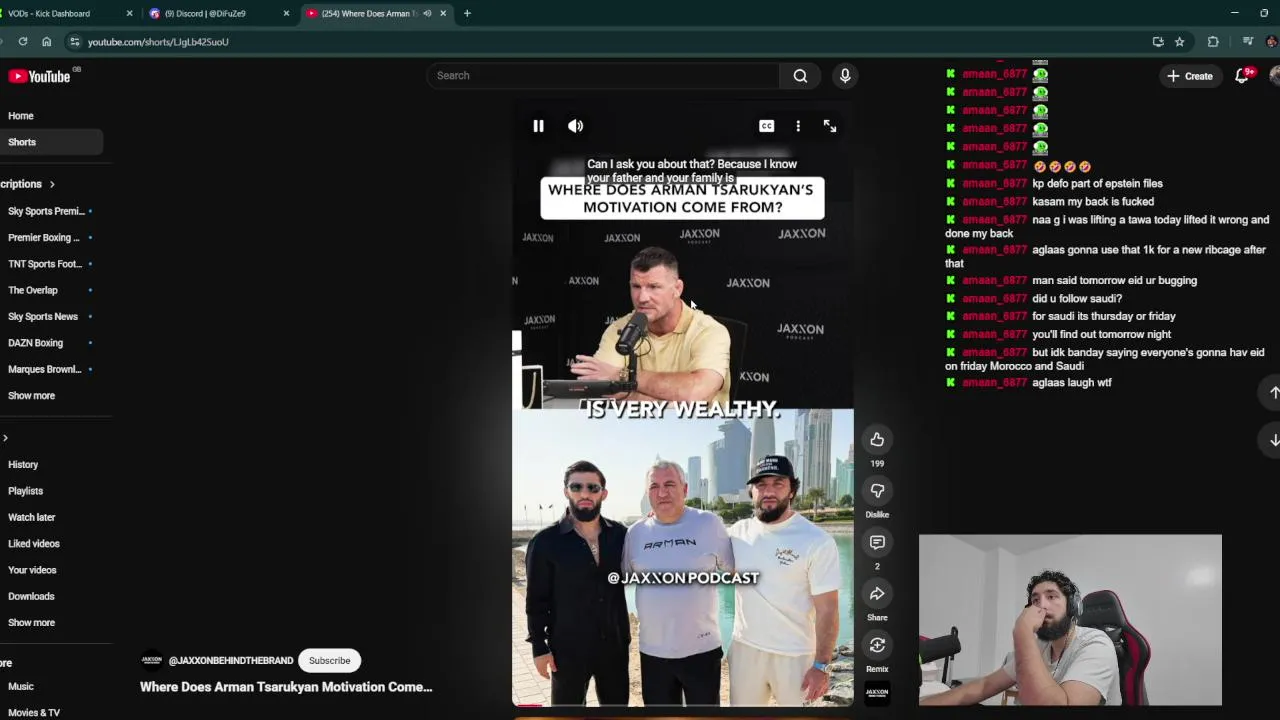Dislike this Short

point(877,490)
